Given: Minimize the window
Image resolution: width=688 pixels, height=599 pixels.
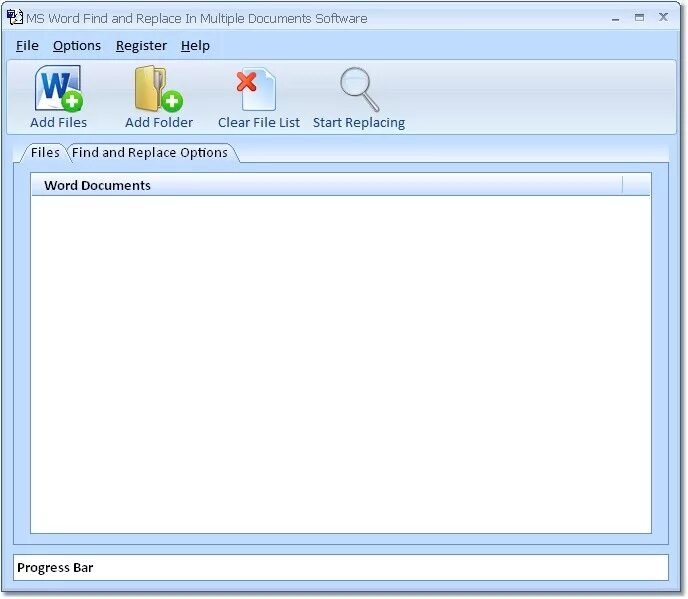Looking at the screenshot, I should pos(616,18).
